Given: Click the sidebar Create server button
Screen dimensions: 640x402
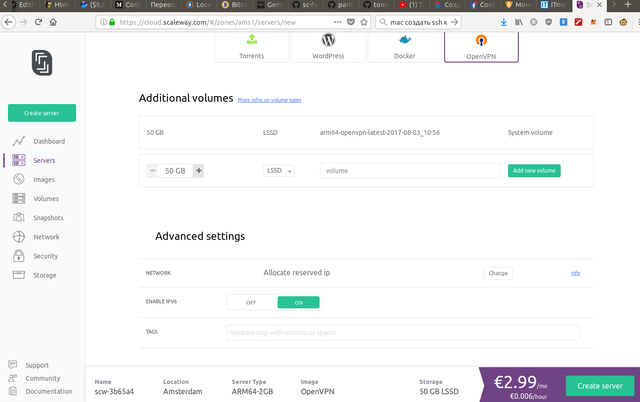Looking at the screenshot, I should tap(42, 113).
